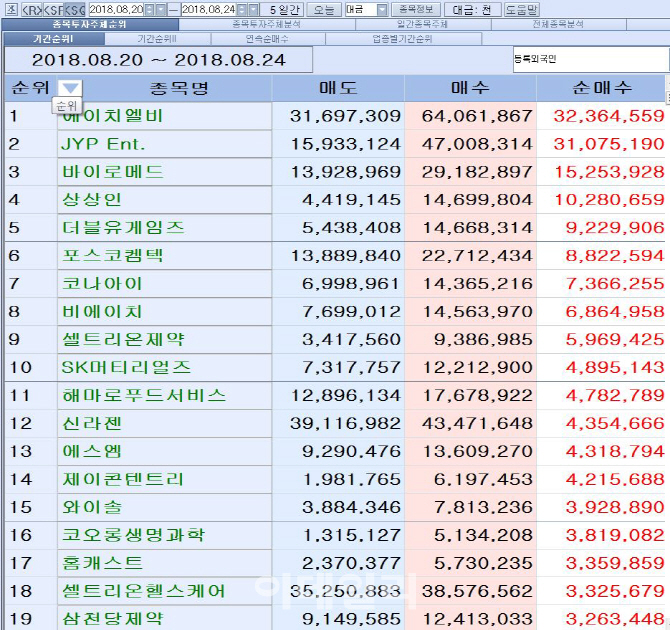Viewport: 670px width, 630px height.
Task: Open stock 바이로메드 in the list
Action: click(x=164, y=172)
